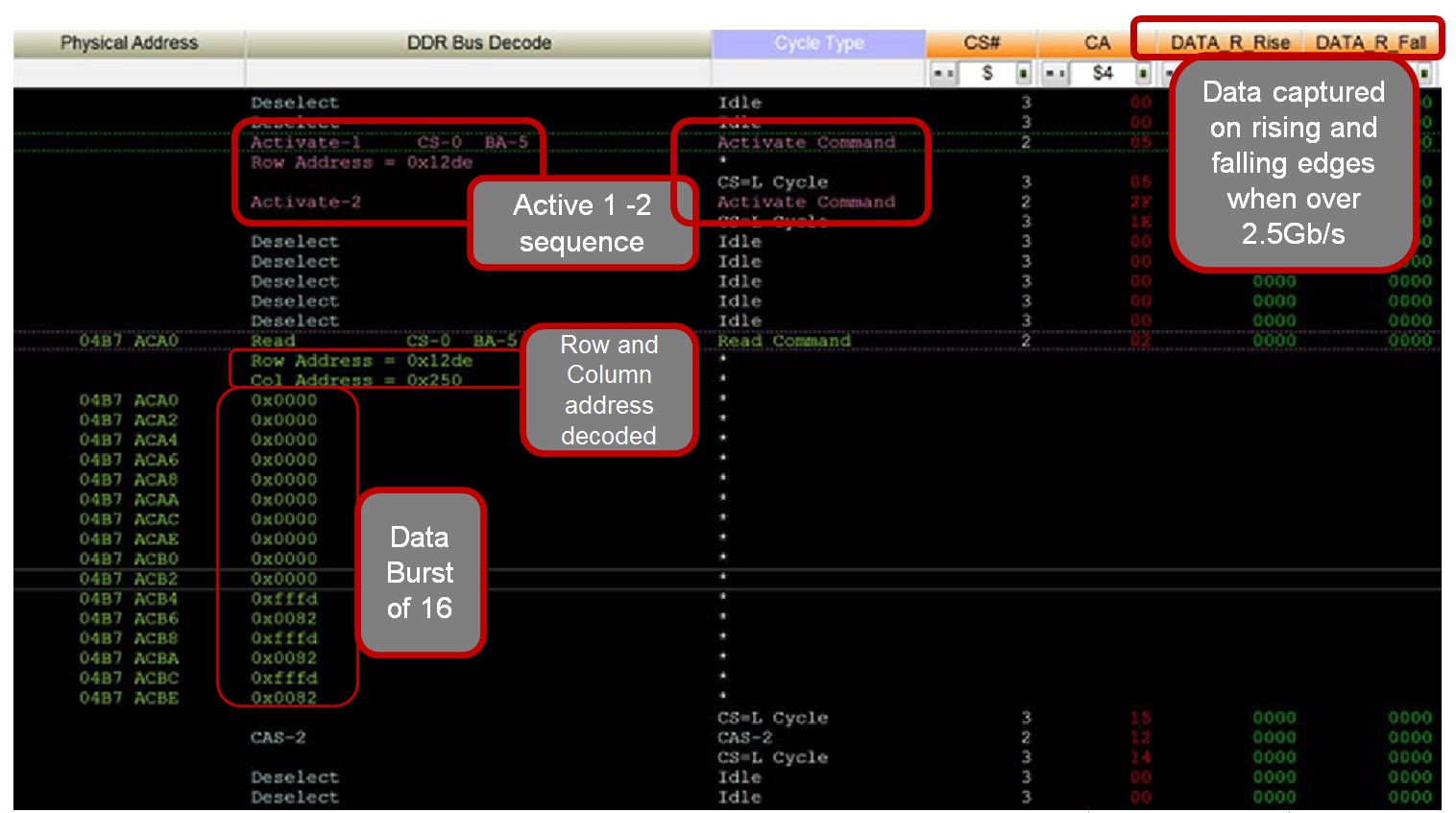1456x813 pixels.
Task: Open the "$4" filter control for the CA column
Action: coord(1104,72)
